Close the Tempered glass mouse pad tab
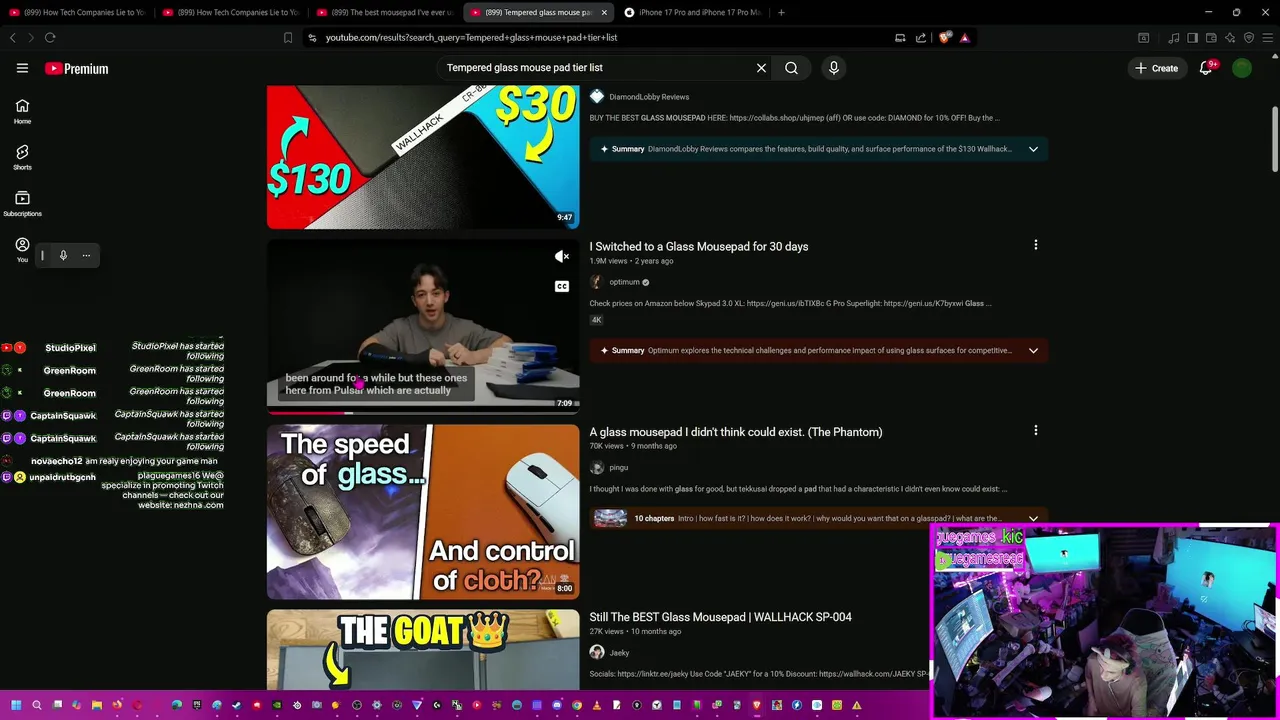This screenshot has width=1280, height=720. [x=604, y=12]
